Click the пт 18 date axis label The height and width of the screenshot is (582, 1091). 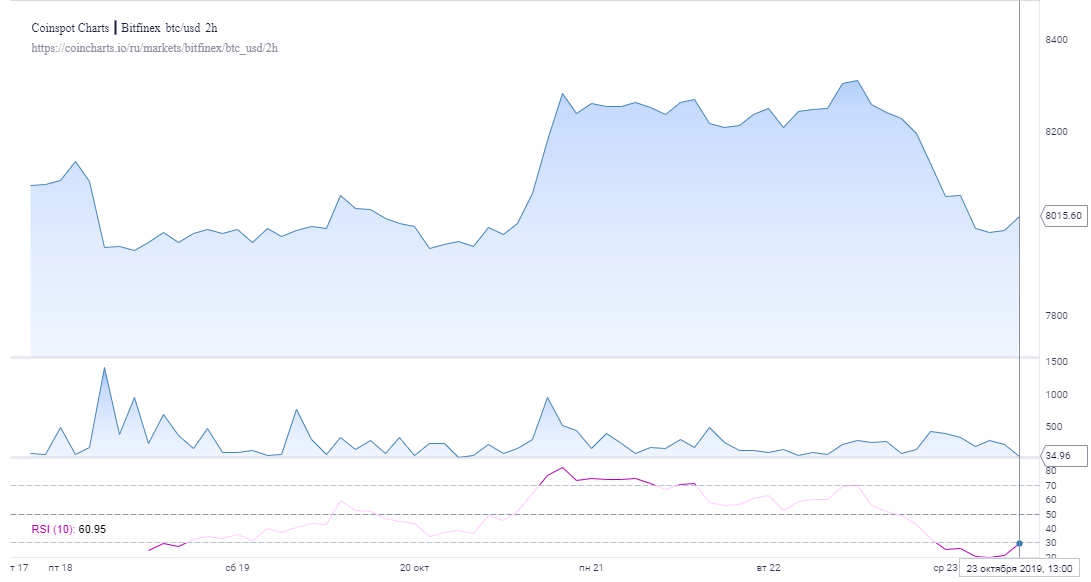[61, 567]
